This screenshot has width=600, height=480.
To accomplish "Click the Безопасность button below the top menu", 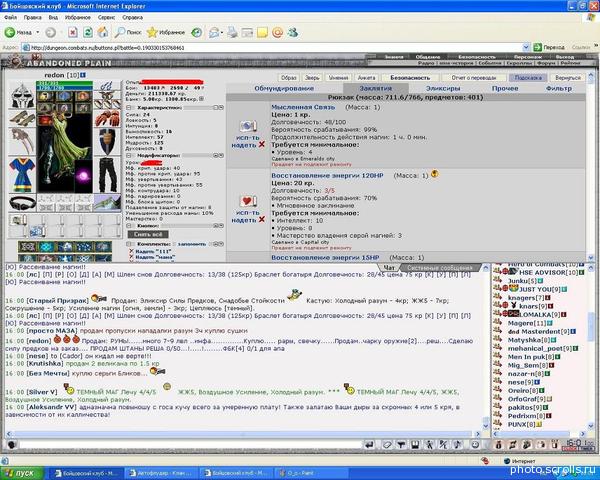I will click(410, 78).
